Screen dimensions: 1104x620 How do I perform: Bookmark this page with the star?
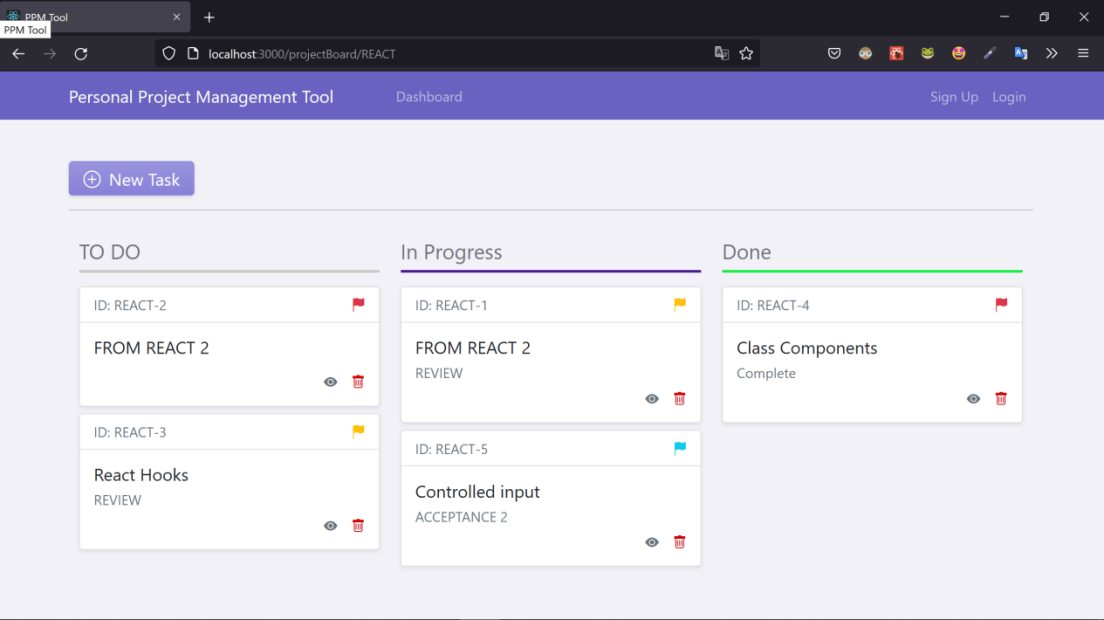pyautogui.click(x=746, y=53)
